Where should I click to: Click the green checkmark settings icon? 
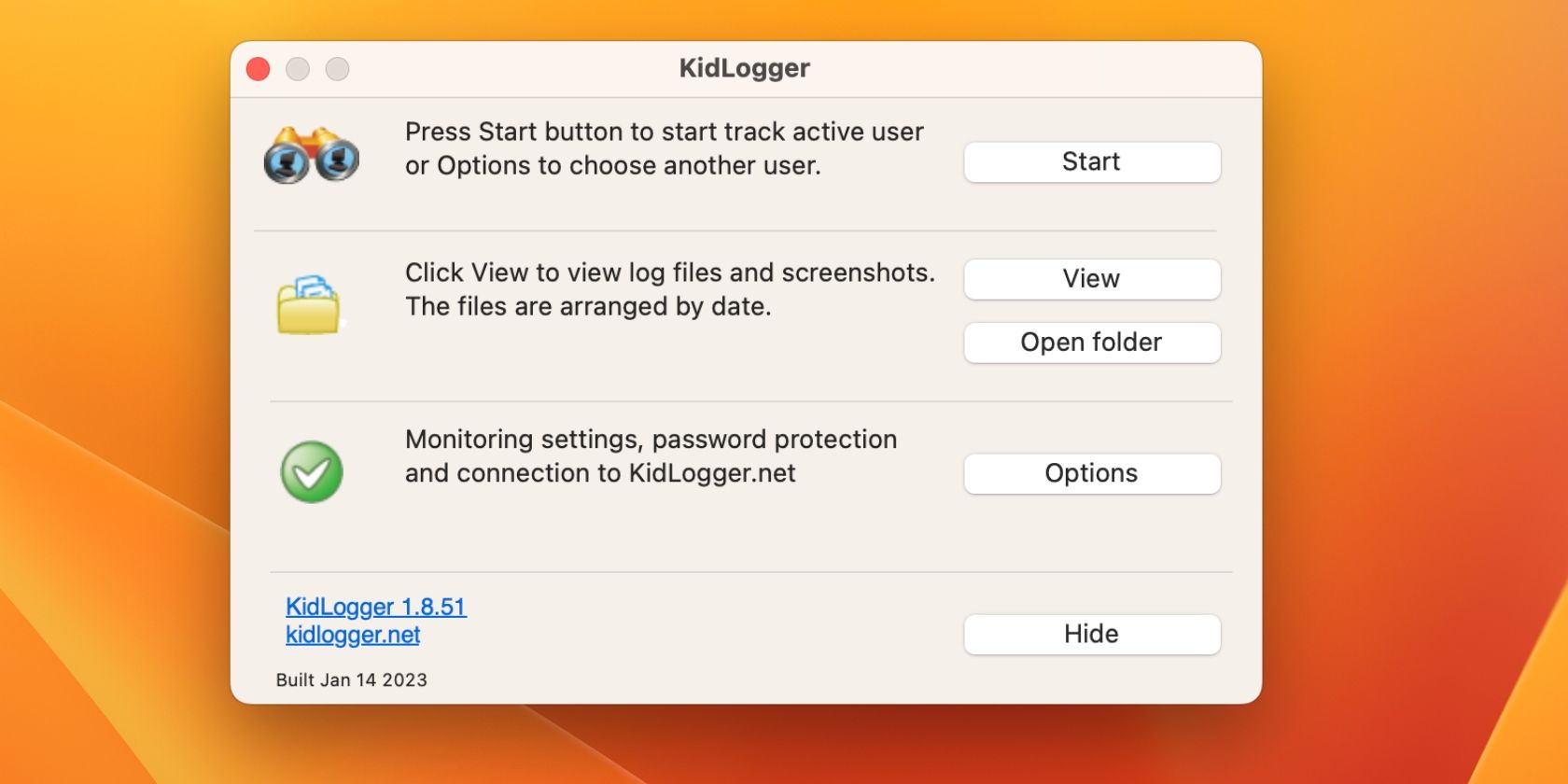point(312,472)
